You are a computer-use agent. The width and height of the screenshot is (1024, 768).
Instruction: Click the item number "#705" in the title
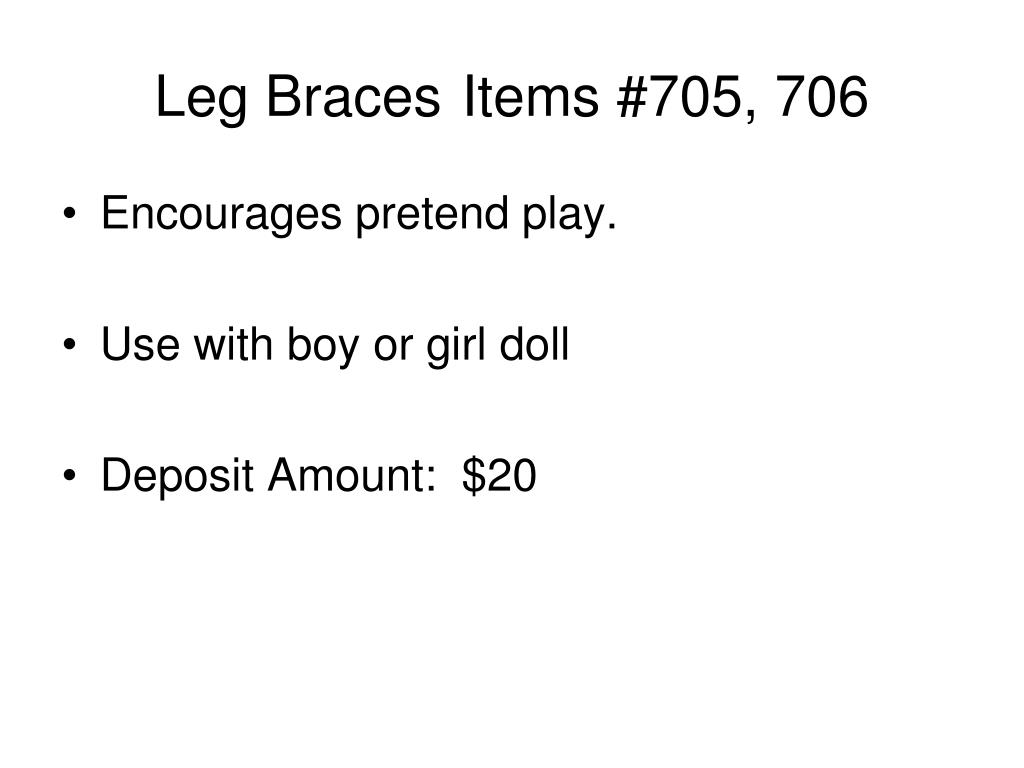click(x=679, y=96)
